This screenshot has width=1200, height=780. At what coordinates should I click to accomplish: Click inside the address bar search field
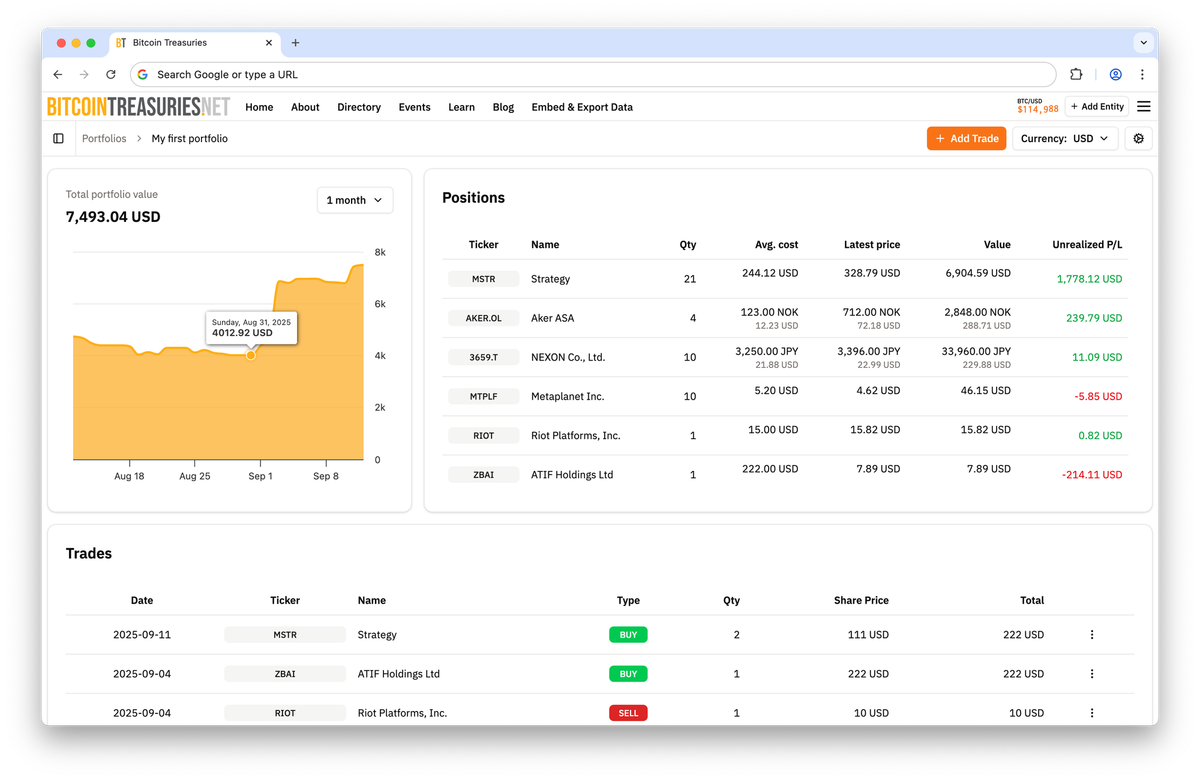[400, 74]
